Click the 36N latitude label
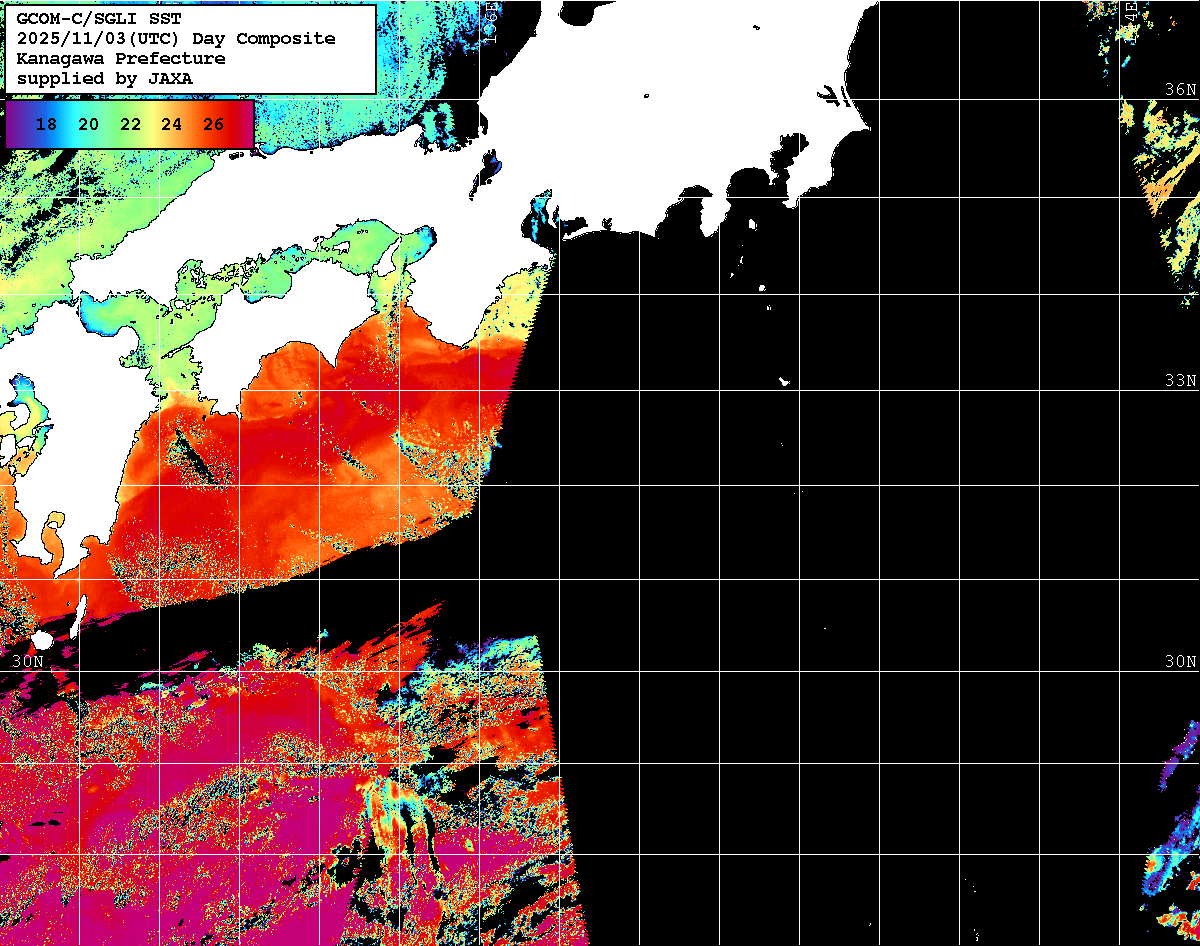The height and width of the screenshot is (946, 1200). pos(1180,89)
